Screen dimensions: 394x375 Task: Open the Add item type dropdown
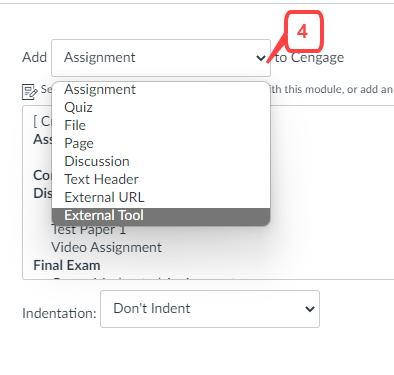(x=161, y=58)
